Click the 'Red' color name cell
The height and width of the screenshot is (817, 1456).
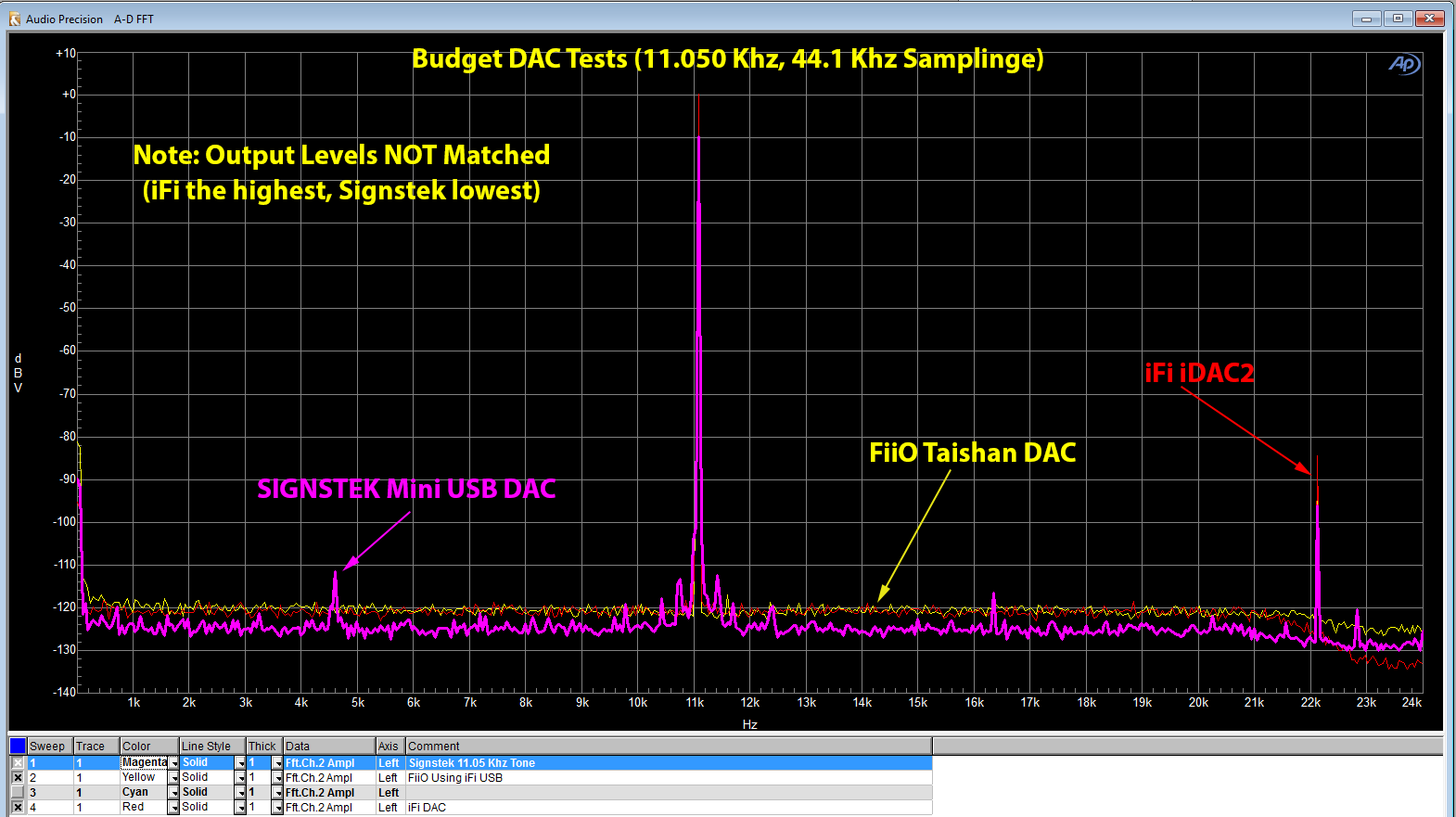click(x=144, y=808)
